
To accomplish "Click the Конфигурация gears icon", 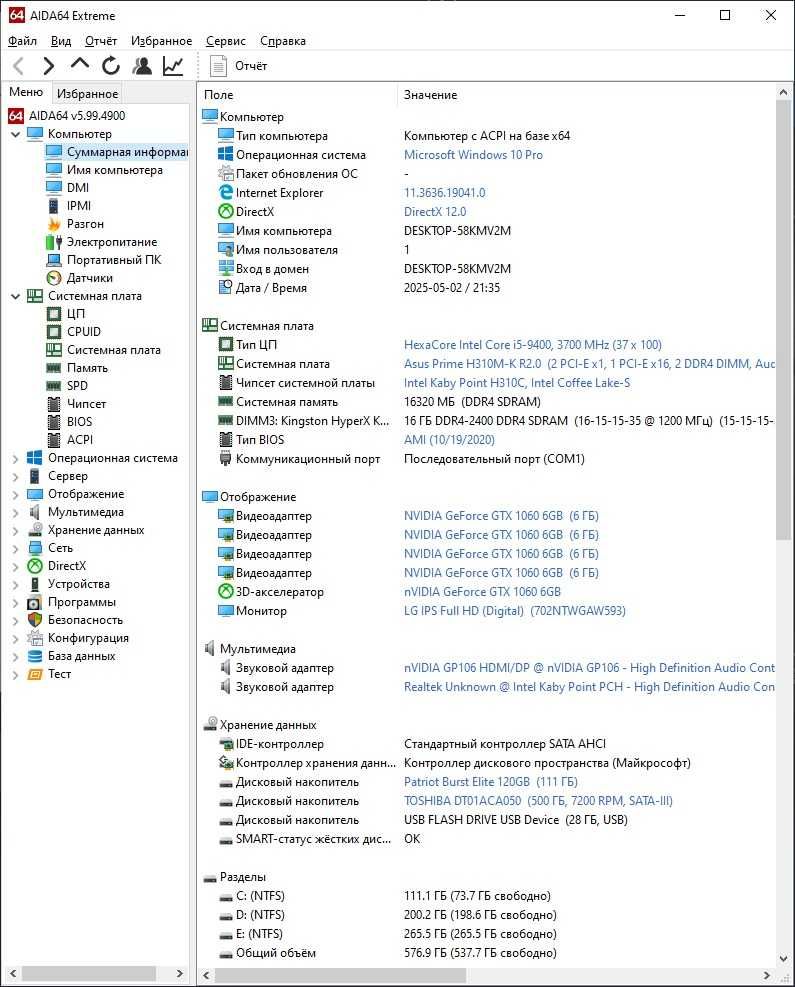I will point(35,638).
